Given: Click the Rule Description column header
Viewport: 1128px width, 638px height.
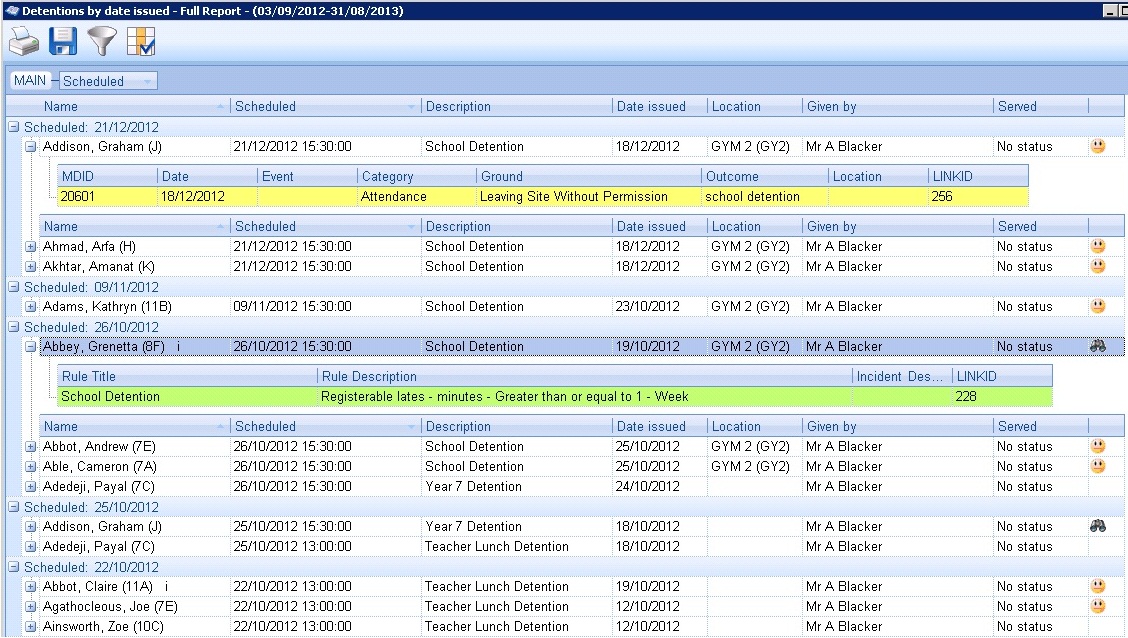Looking at the screenshot, I should click(584, 376).
